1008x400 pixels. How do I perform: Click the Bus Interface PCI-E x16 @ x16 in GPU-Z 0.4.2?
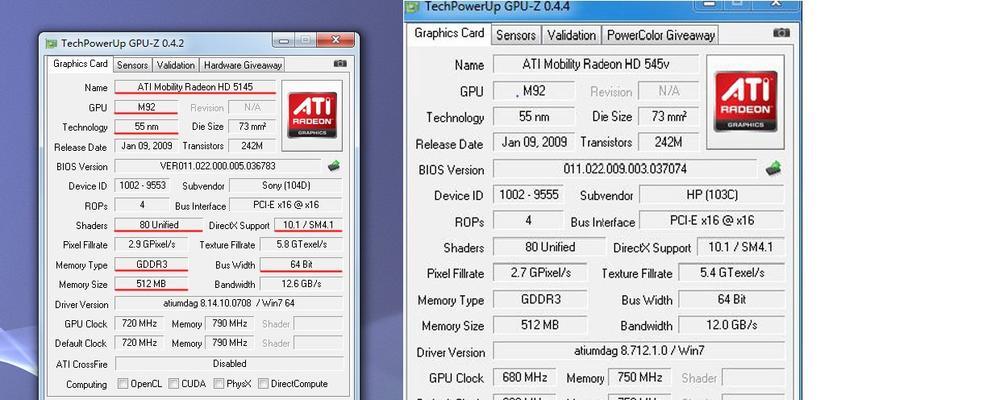[x=285, y=205]
